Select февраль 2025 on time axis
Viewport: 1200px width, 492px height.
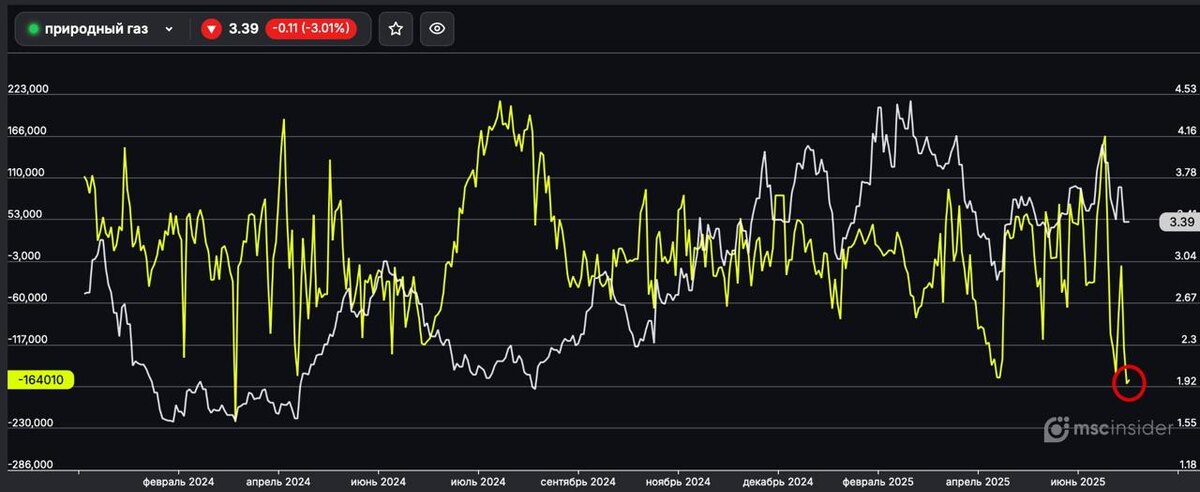click(x=878, y=481)
